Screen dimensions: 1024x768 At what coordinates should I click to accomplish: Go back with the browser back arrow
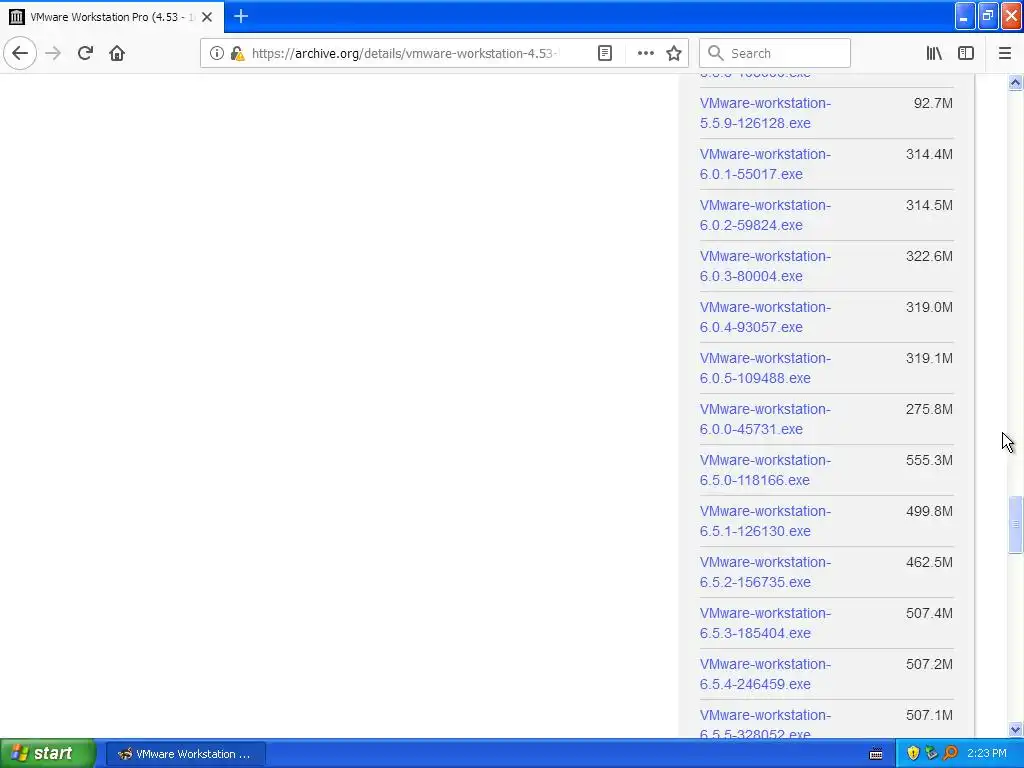point(20,53)
